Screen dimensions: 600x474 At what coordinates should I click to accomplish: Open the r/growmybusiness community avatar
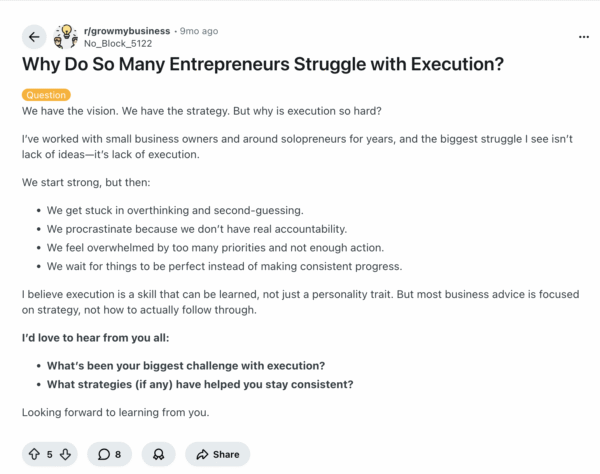coord(67,37)
